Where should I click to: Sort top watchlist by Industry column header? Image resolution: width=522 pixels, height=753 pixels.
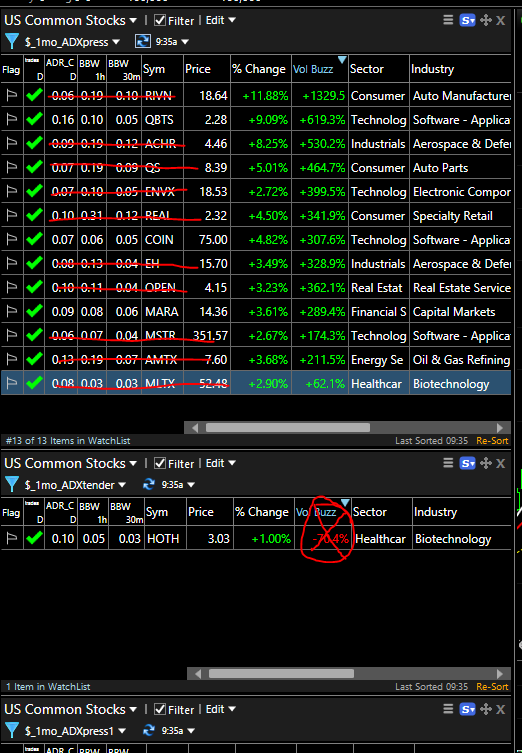pos(460,69)
